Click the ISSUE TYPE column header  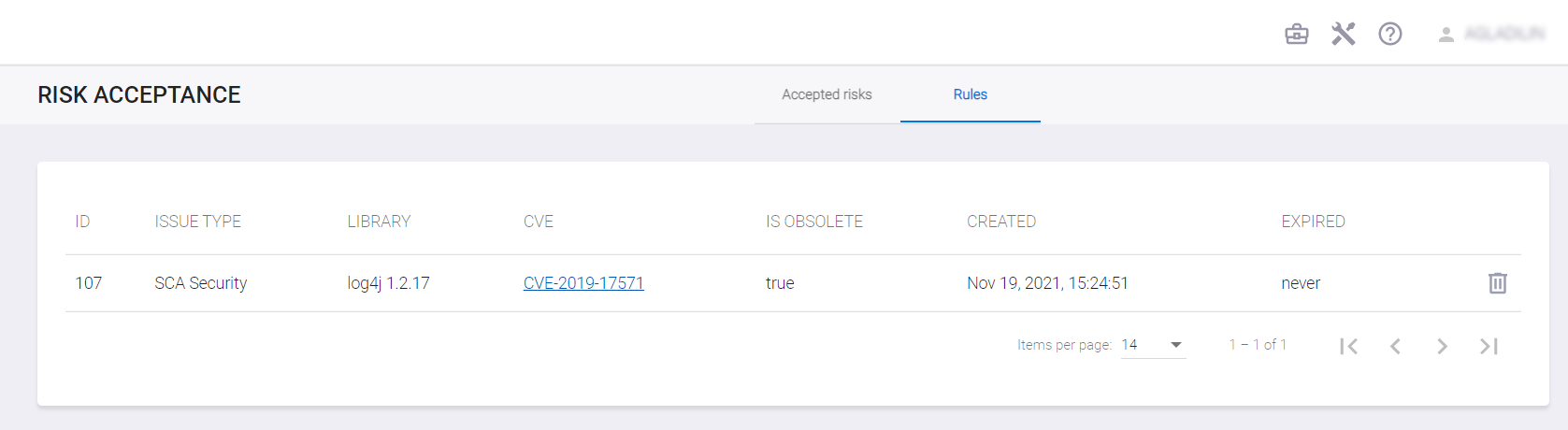[197, 222]
